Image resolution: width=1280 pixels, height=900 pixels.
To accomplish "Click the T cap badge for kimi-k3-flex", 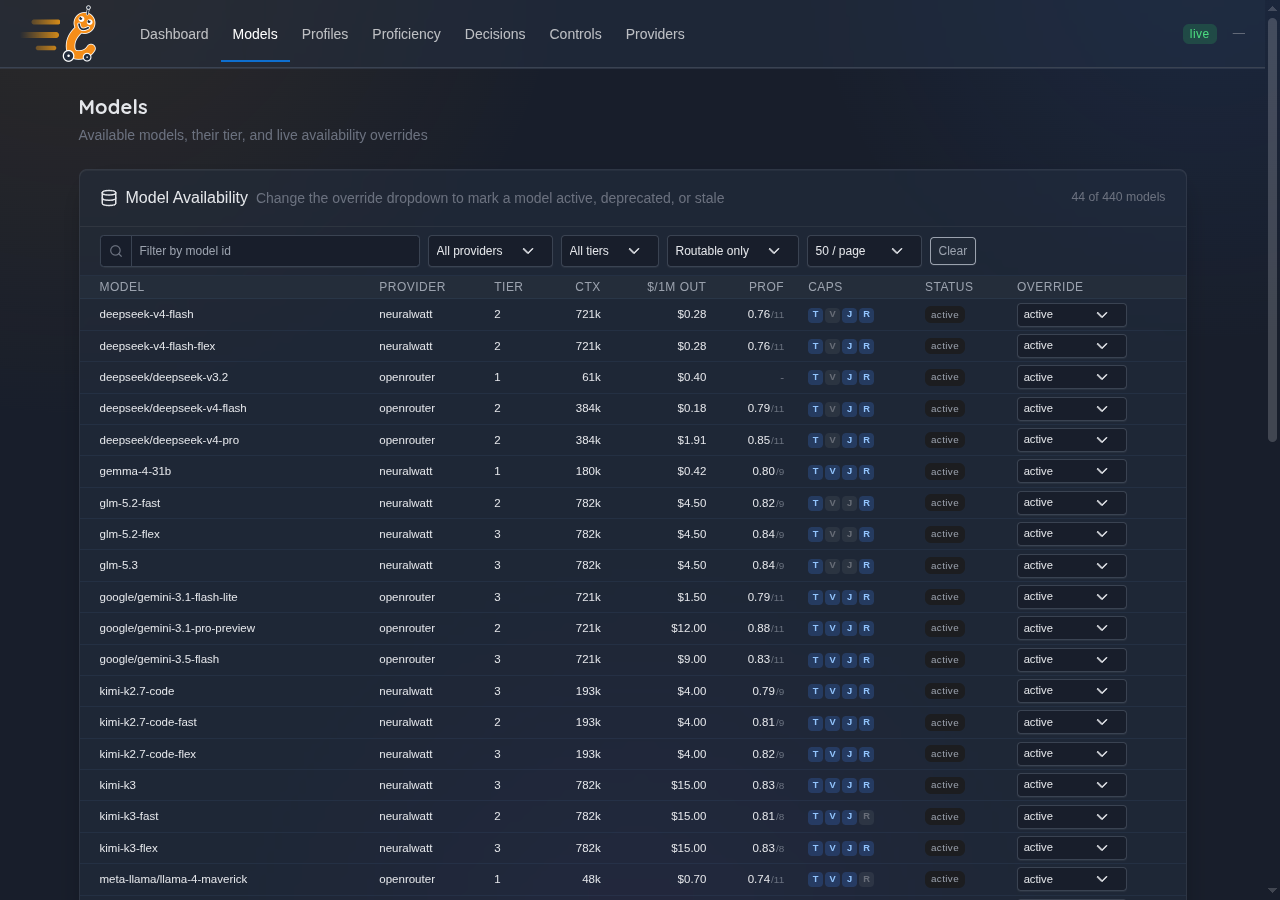I will pyautogui.click(x=815, y=848).
